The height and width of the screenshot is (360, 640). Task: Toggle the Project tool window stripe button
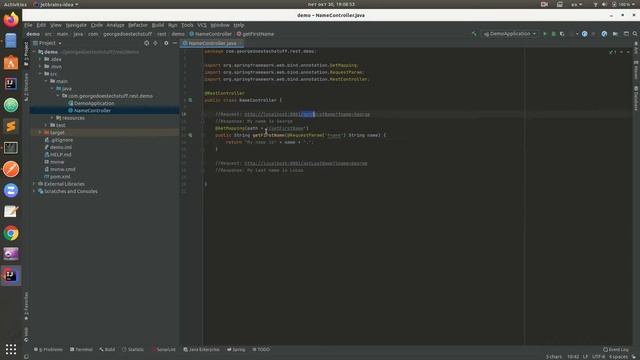(x=26, y=53)
